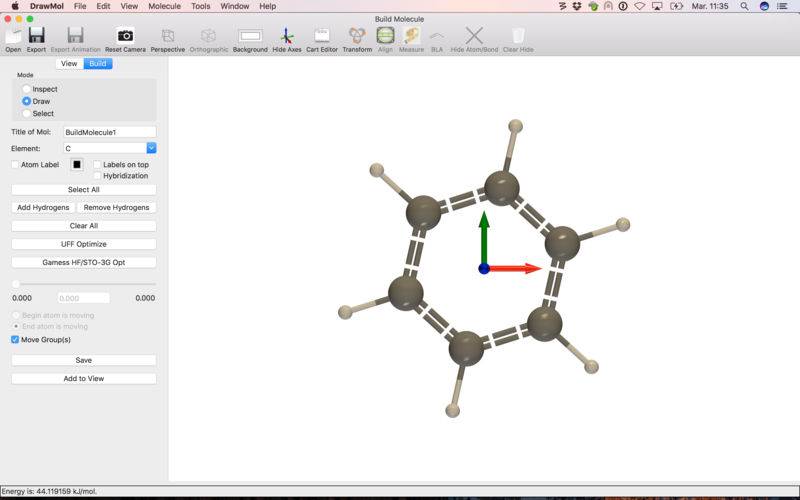
Task: Open the Transform tool
Action: (357, 36)
